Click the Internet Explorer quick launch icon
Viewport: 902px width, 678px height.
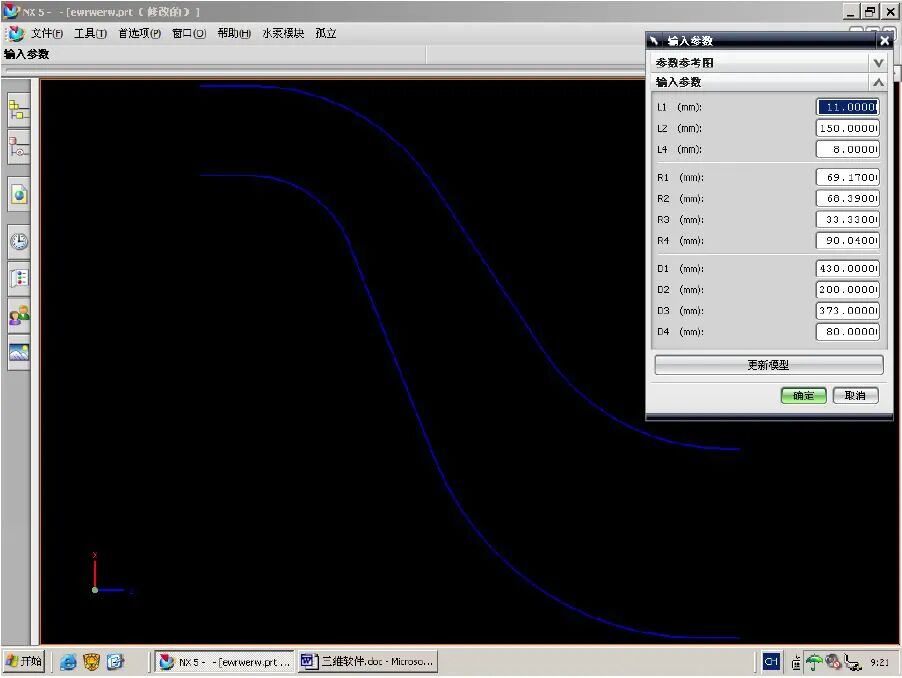coord(68,662)
